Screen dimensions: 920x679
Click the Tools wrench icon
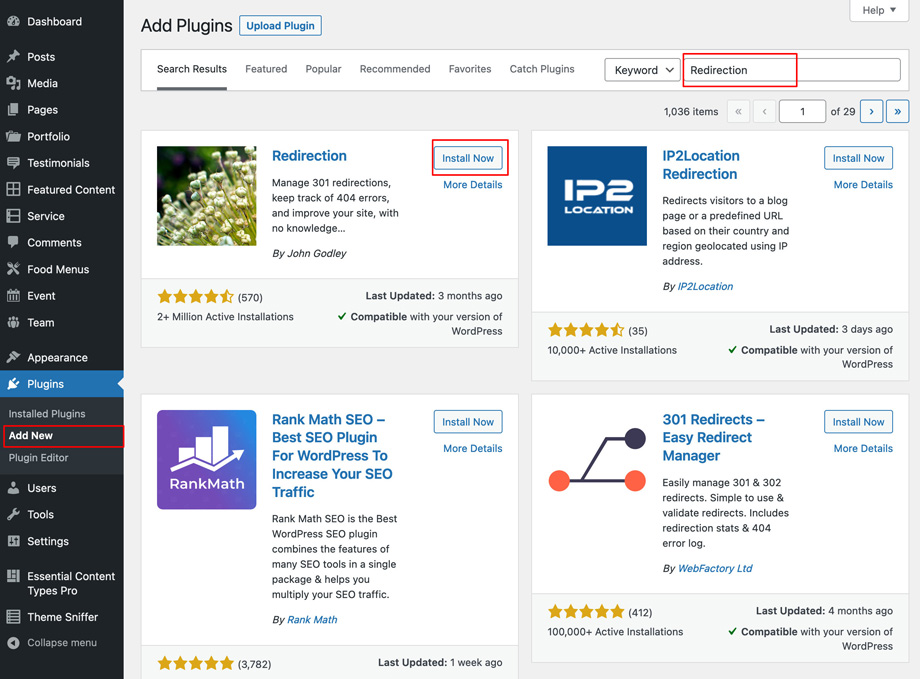point(13,514)
